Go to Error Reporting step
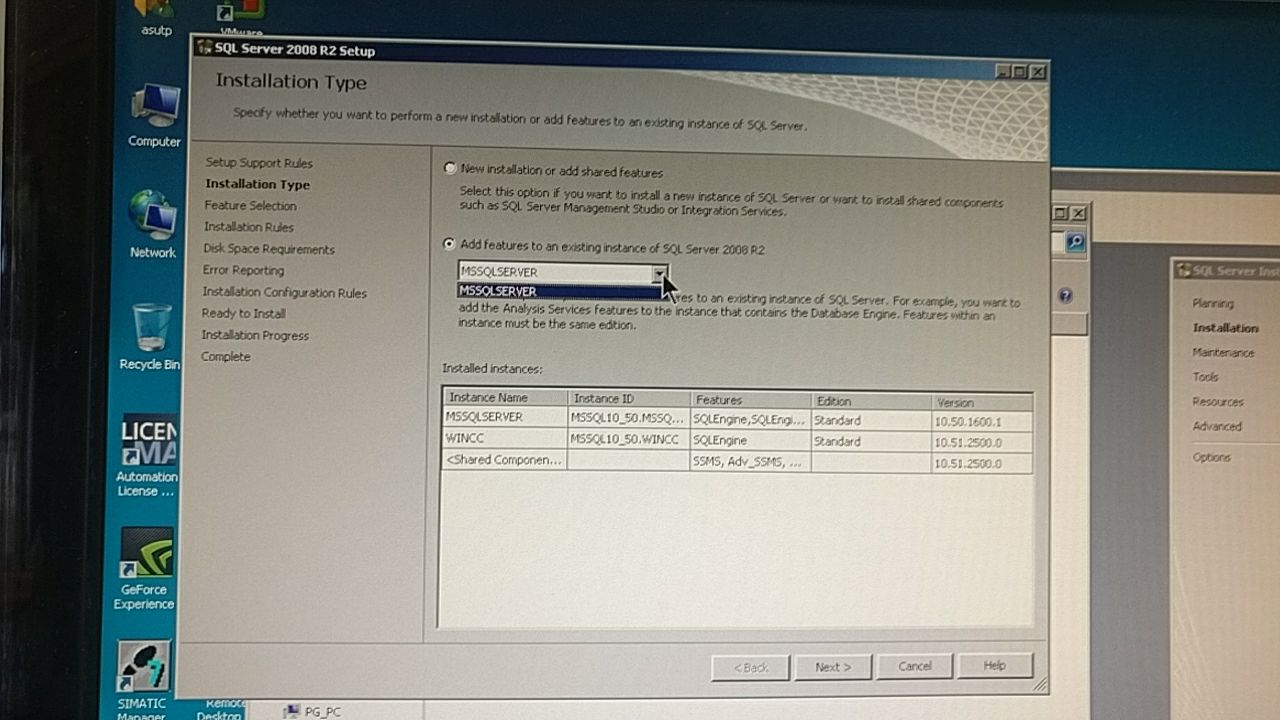This screenshot has width=1280, height=720. (x=243, y=270)
